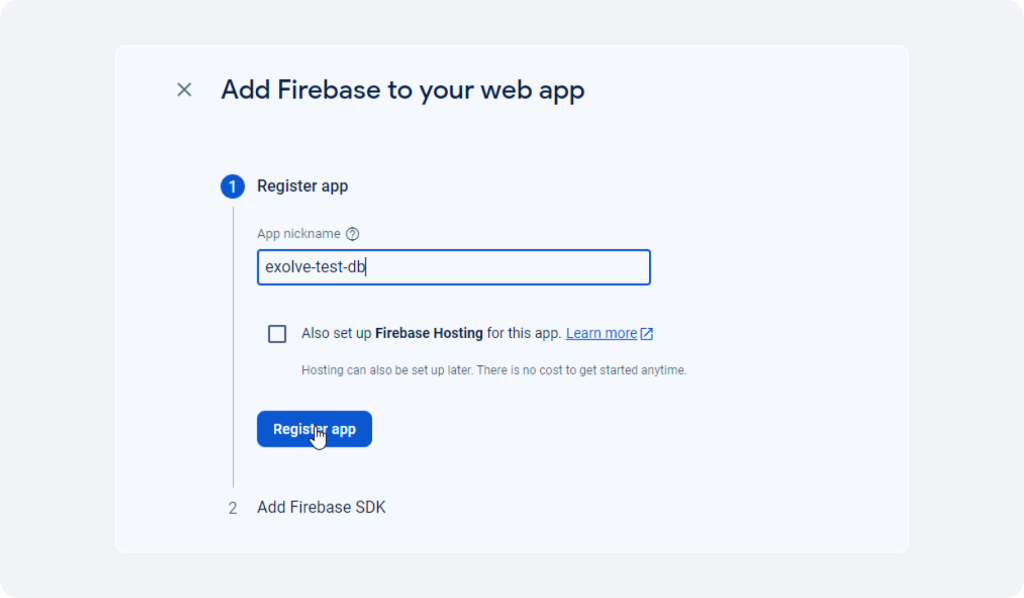Expand the Add Firebase SDK step
1024x598 pixels.
321,507
